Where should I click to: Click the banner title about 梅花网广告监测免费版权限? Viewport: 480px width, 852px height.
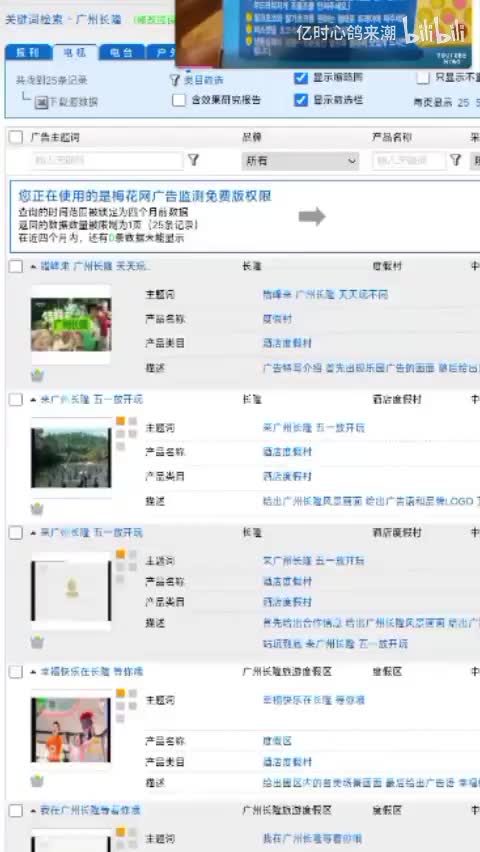tap(145, 196)
